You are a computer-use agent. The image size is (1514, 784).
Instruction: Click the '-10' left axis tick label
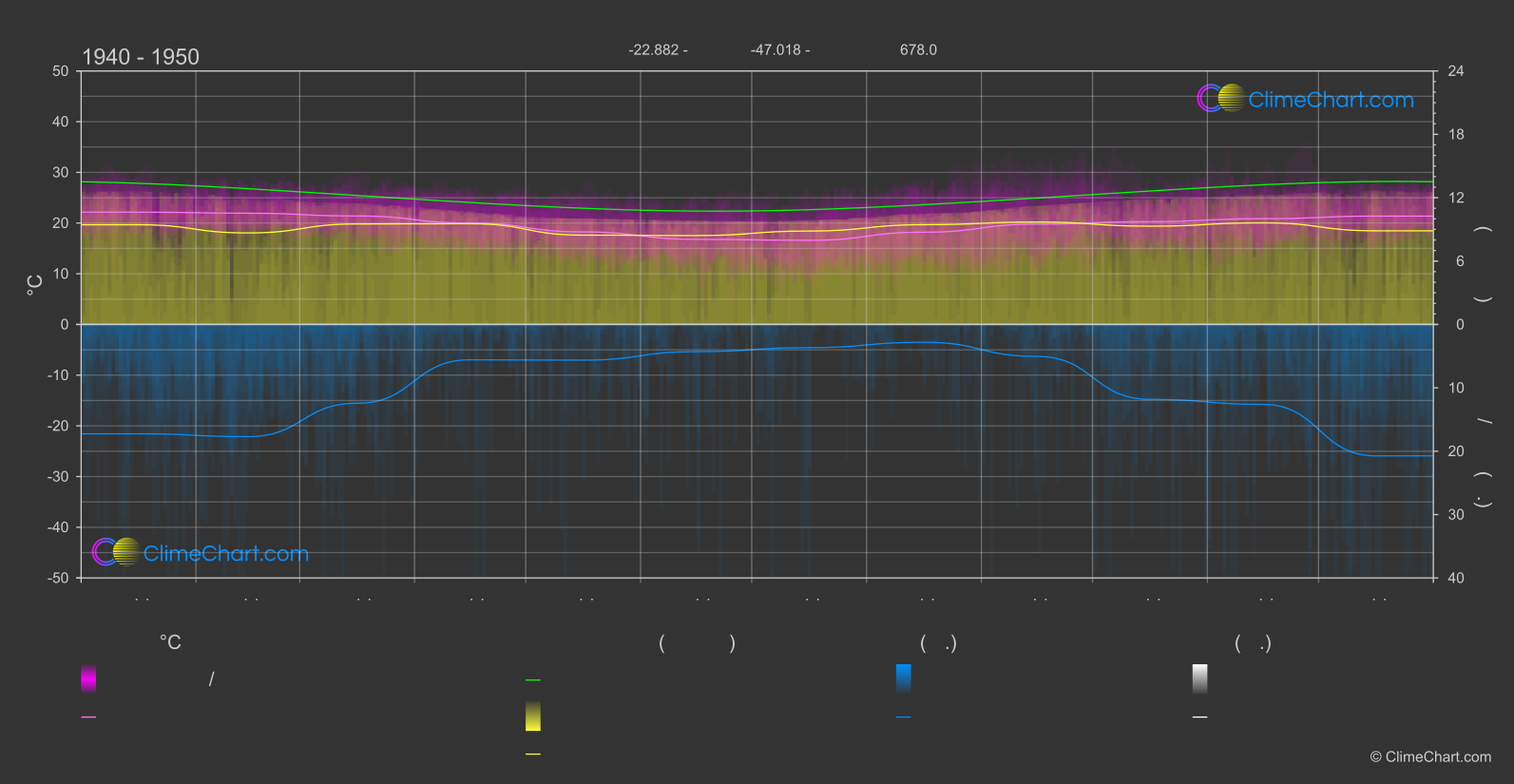coord(58,375)
